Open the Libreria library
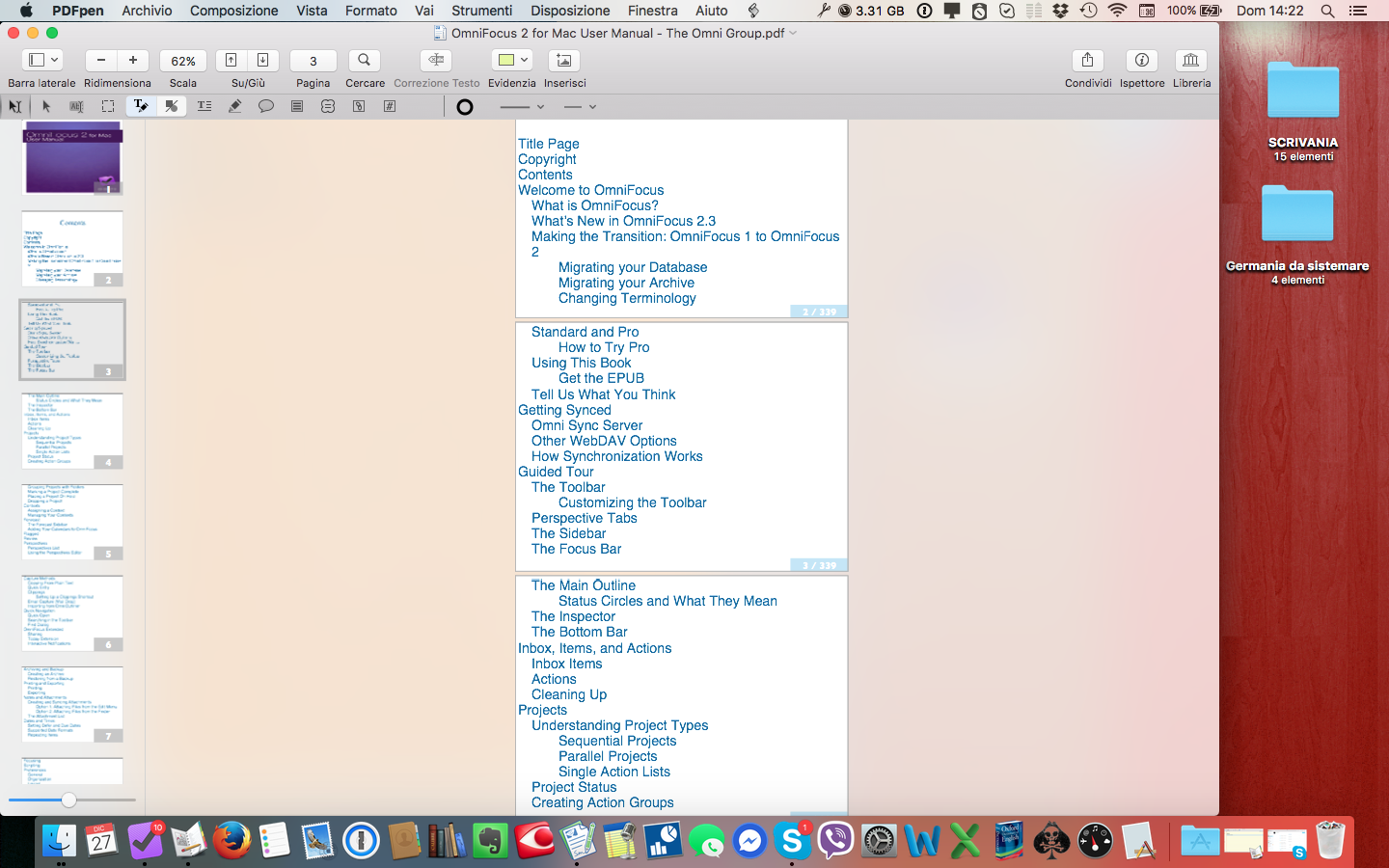Screen dimensions: 1389x868 click(1191, 60)
